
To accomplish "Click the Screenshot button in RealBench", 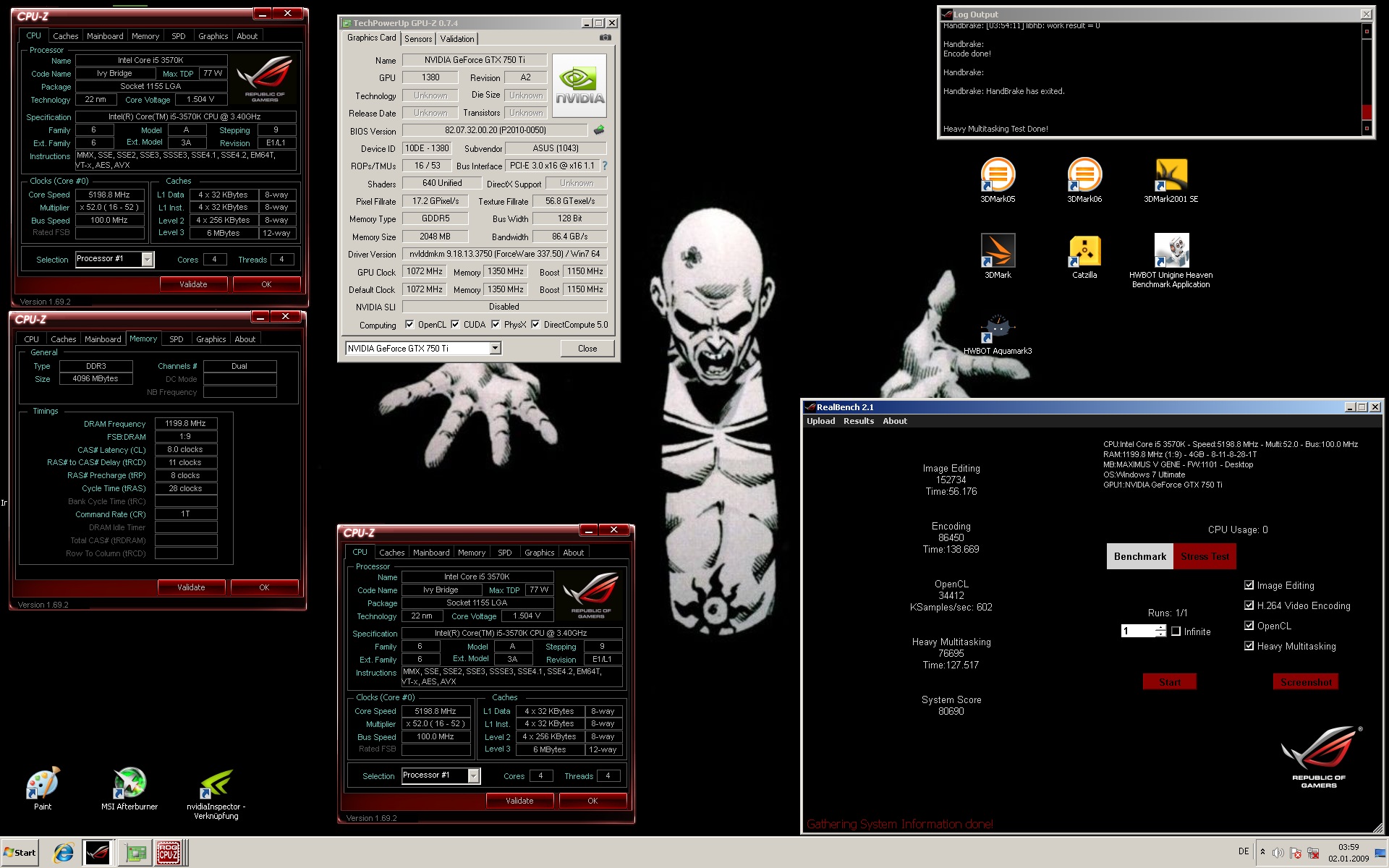I will 1306,682.
